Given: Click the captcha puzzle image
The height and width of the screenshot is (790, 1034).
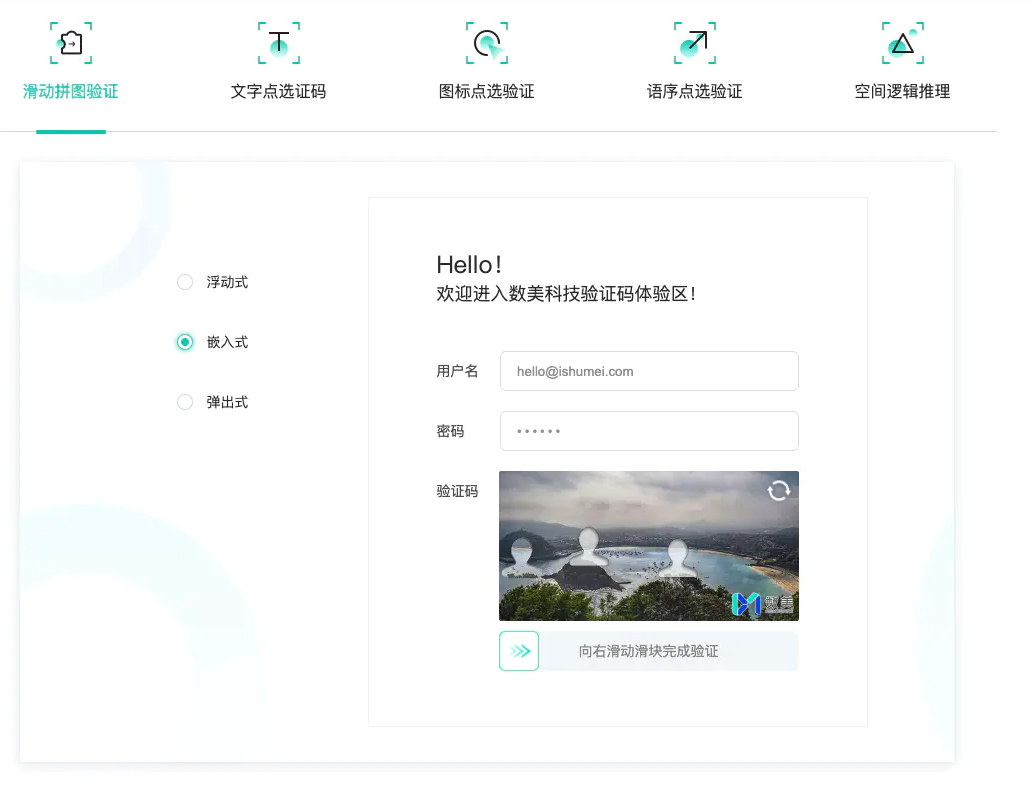Looking at the screenshot, I should tap(649, 546).
